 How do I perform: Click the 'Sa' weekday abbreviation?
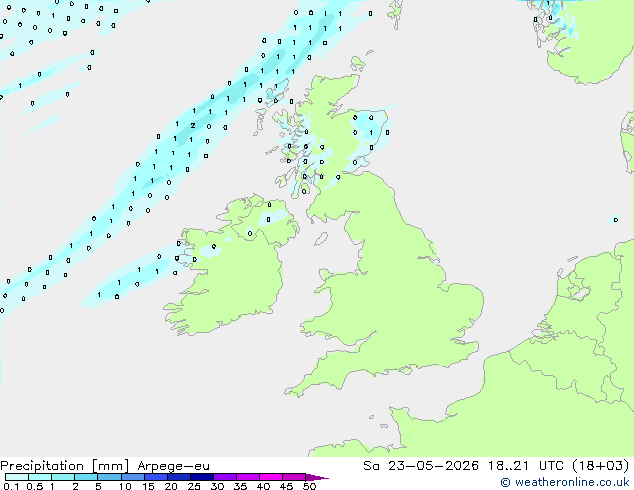click(371, 466)
